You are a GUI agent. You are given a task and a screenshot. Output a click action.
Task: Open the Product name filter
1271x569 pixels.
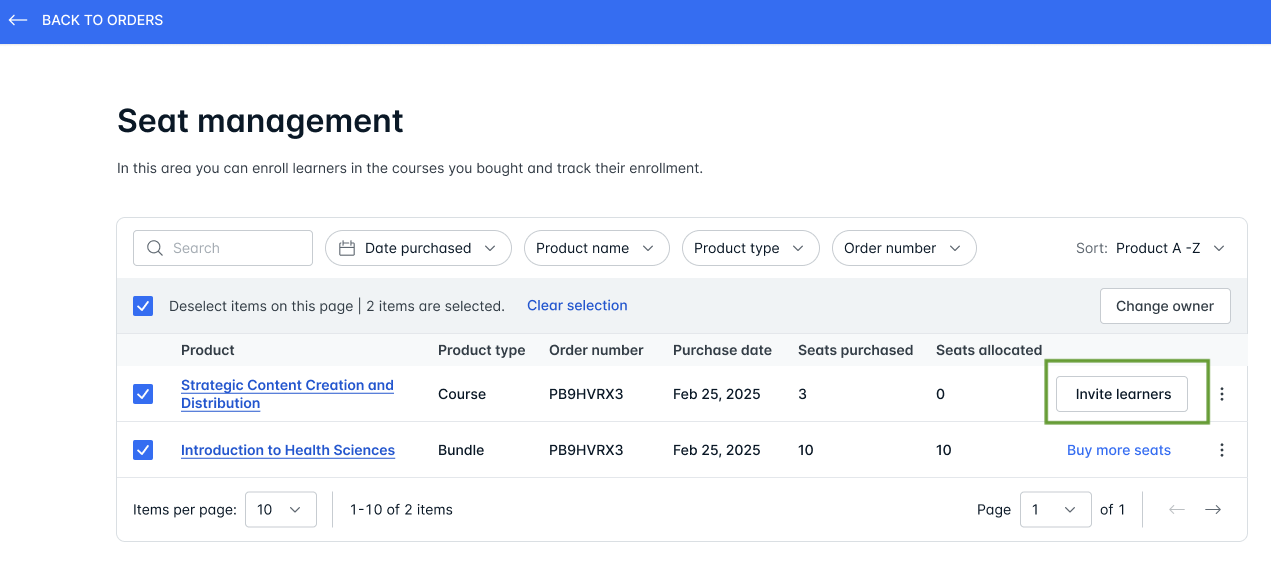596,248
